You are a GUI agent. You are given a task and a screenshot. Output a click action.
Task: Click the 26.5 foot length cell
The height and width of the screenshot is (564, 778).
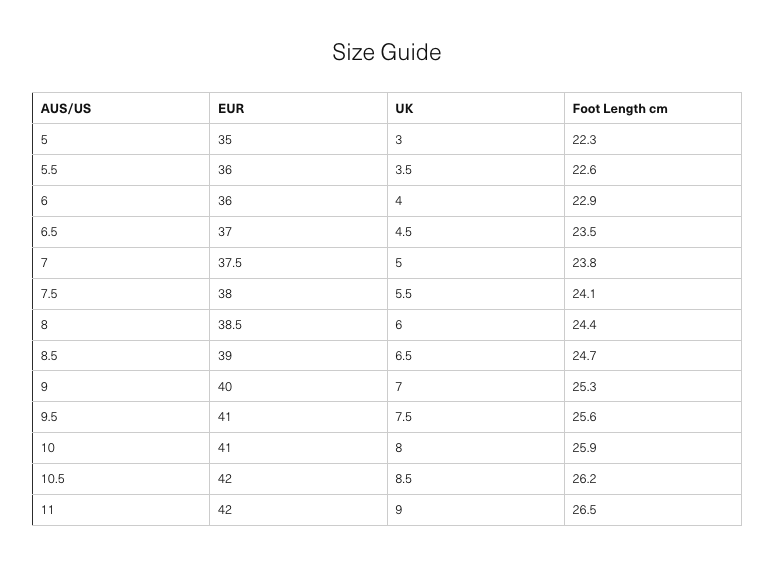pyautogui.click(x=584, y=510)
